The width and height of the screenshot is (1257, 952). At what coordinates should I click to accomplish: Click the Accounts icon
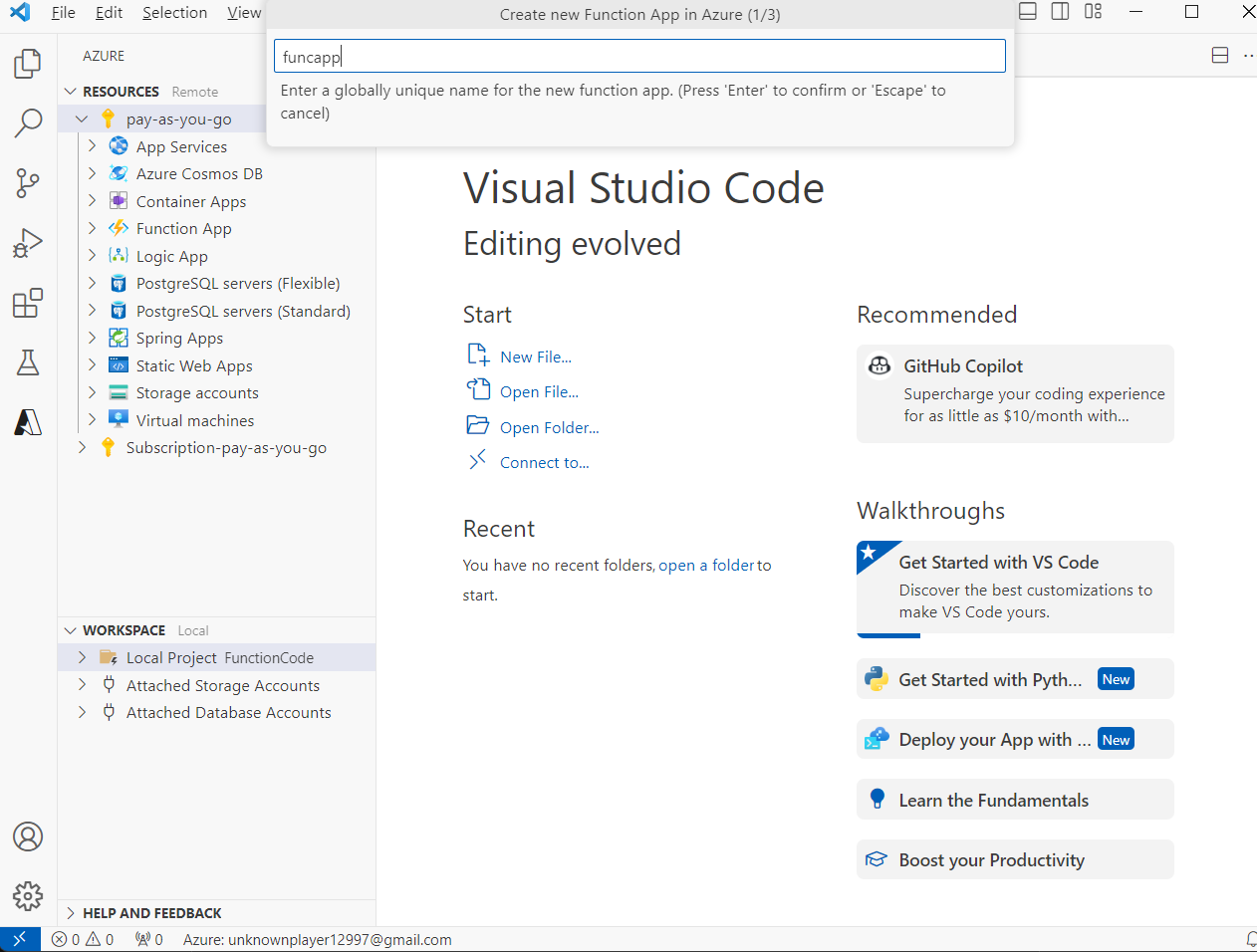pos(28,836)
